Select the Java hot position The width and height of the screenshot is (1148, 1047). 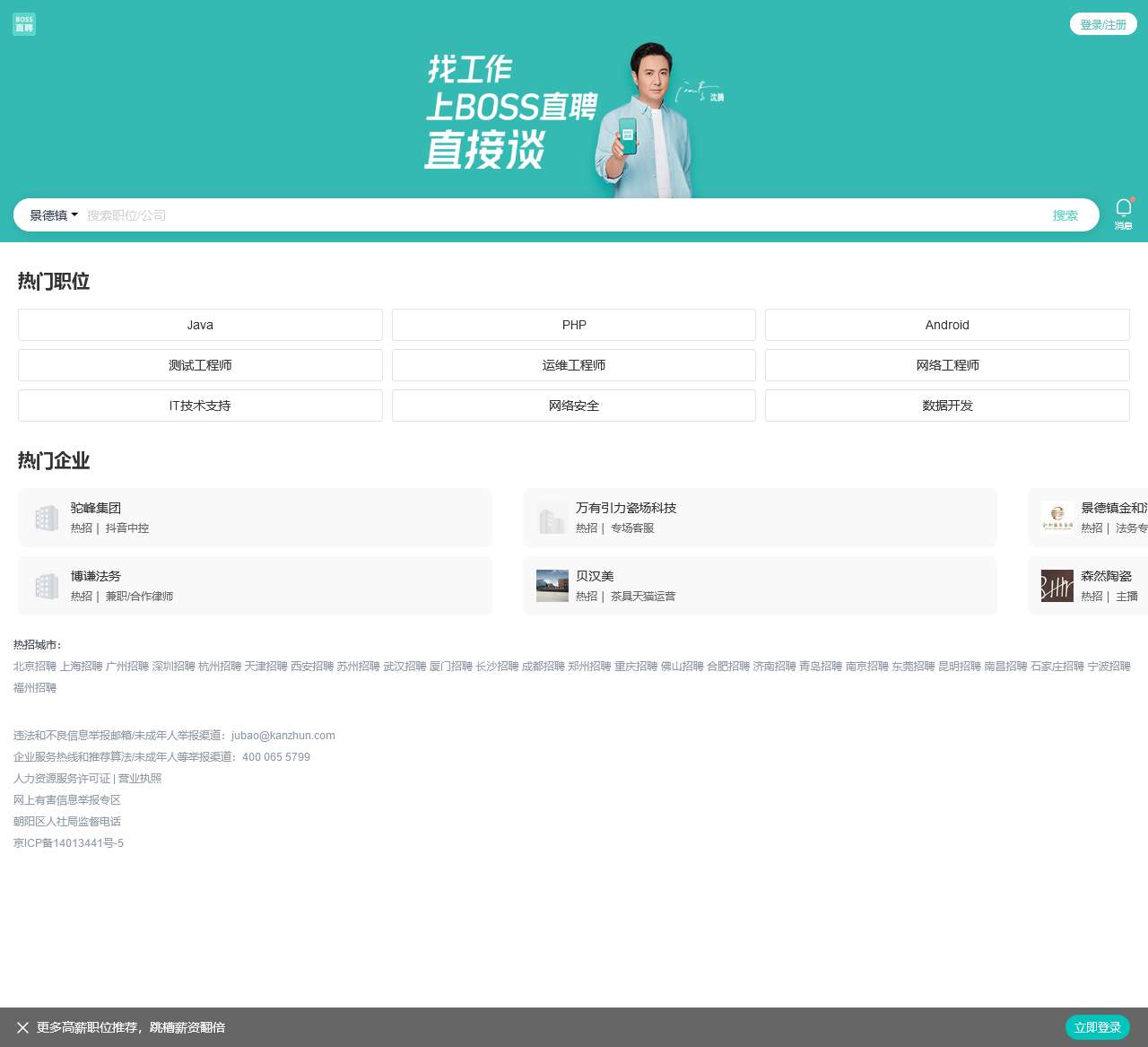[200, 325]
